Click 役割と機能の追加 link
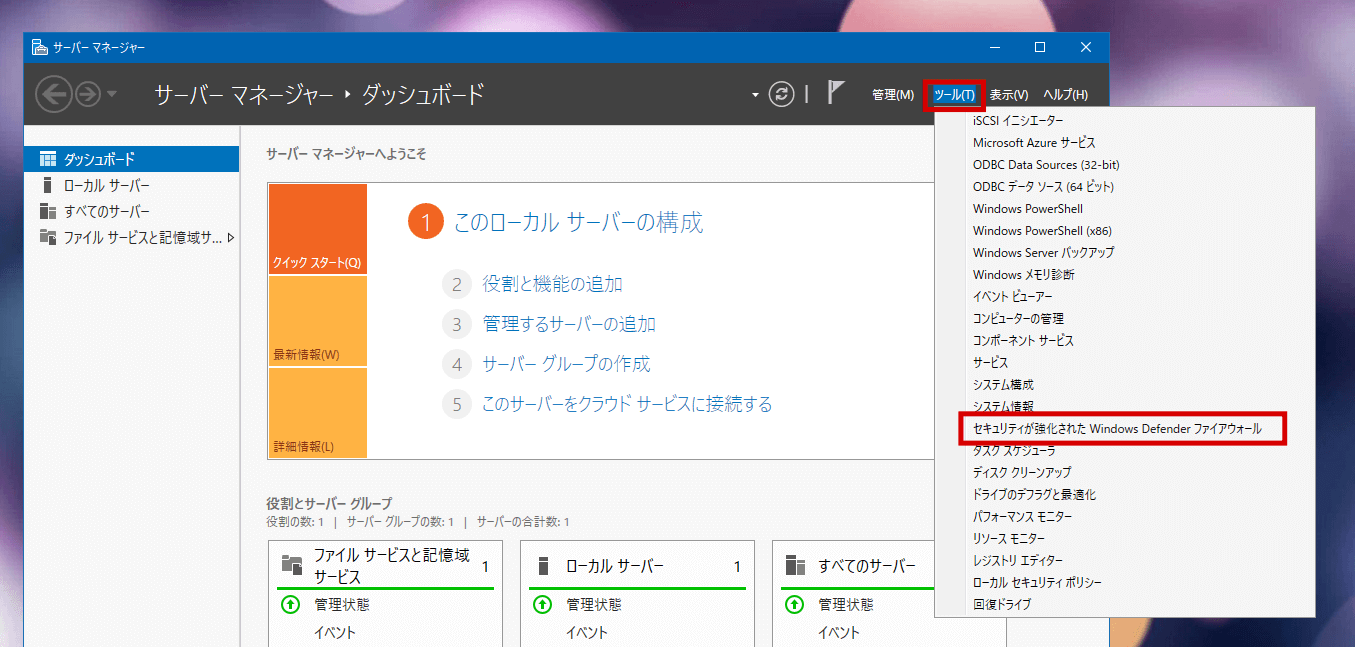 [552, 284]
